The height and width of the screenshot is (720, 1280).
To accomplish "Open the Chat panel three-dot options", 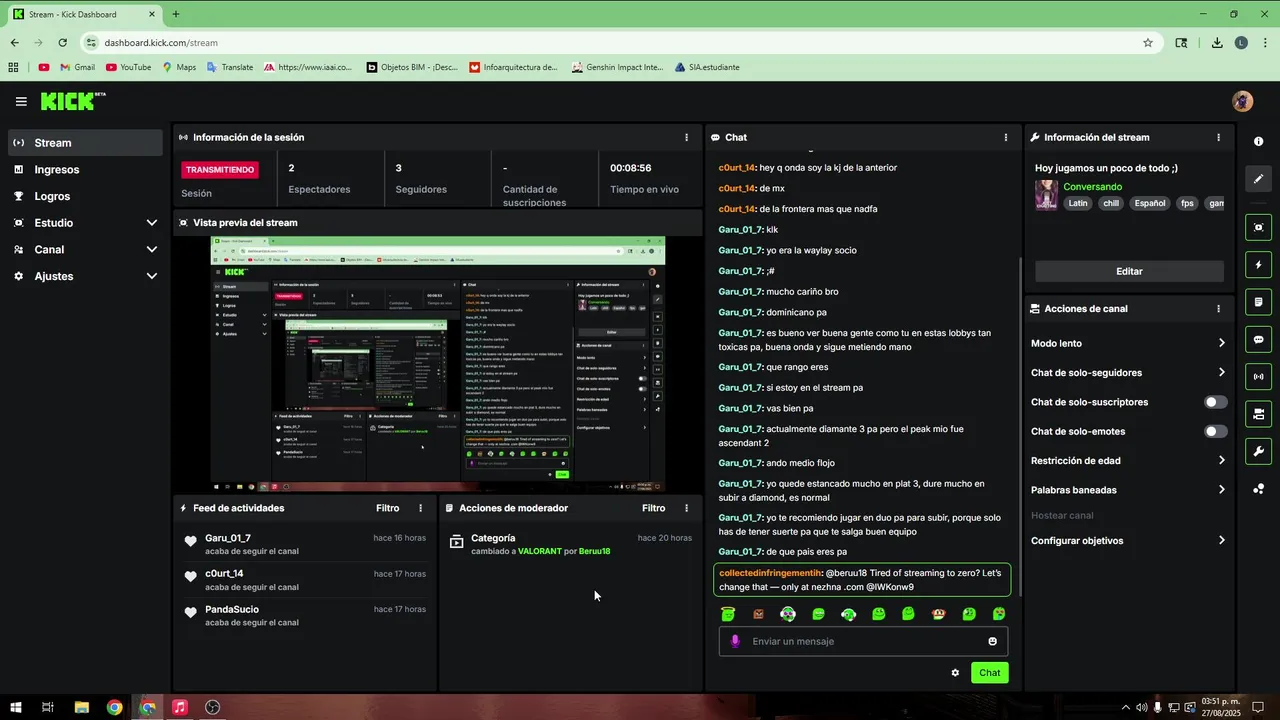I will pos(1006,138).
